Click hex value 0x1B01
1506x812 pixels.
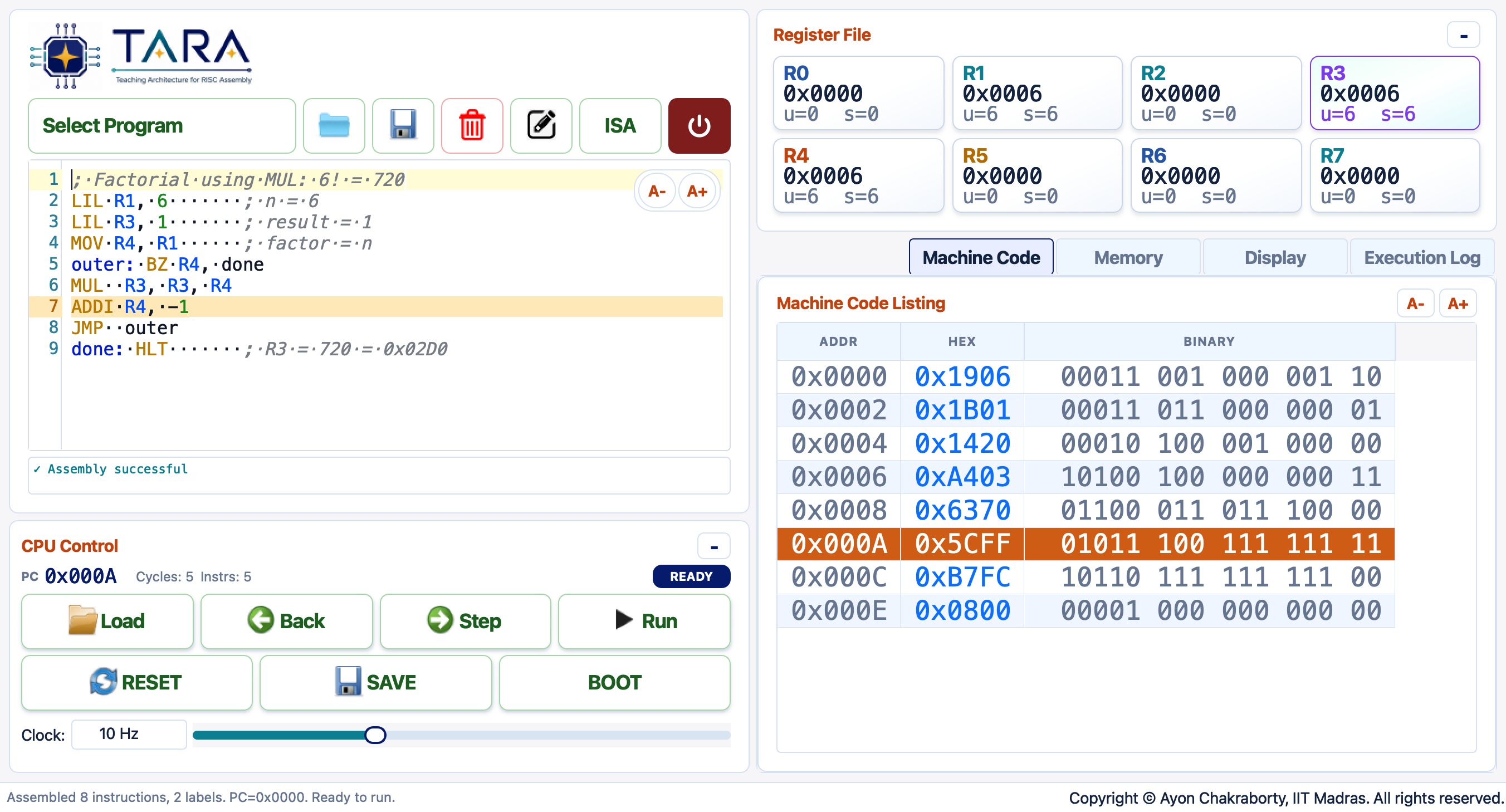(962, 410)
